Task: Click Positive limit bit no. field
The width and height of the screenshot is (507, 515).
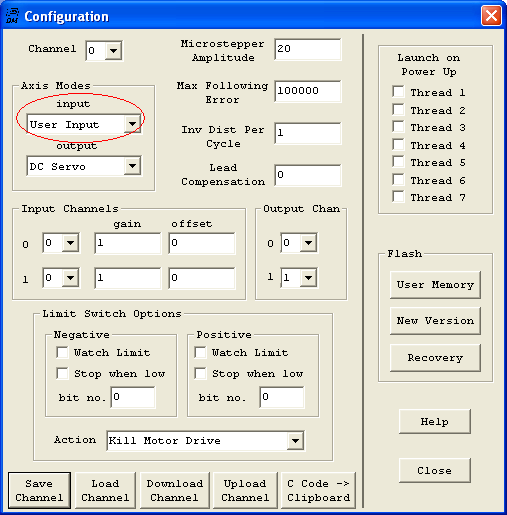Action: click(282, 397)
